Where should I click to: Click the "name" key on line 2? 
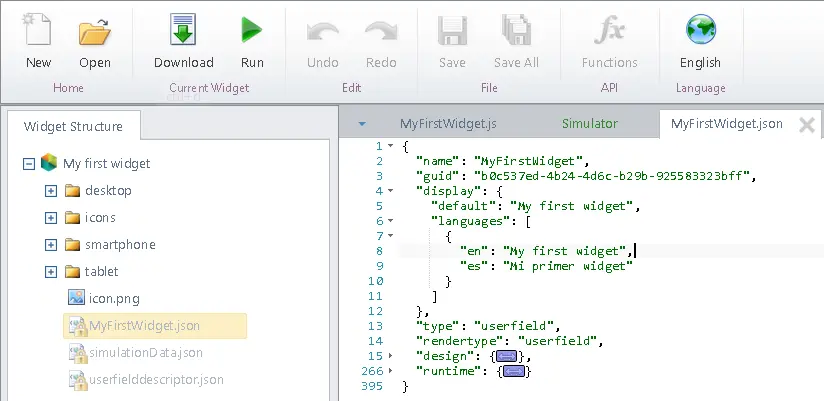[438, 161]
